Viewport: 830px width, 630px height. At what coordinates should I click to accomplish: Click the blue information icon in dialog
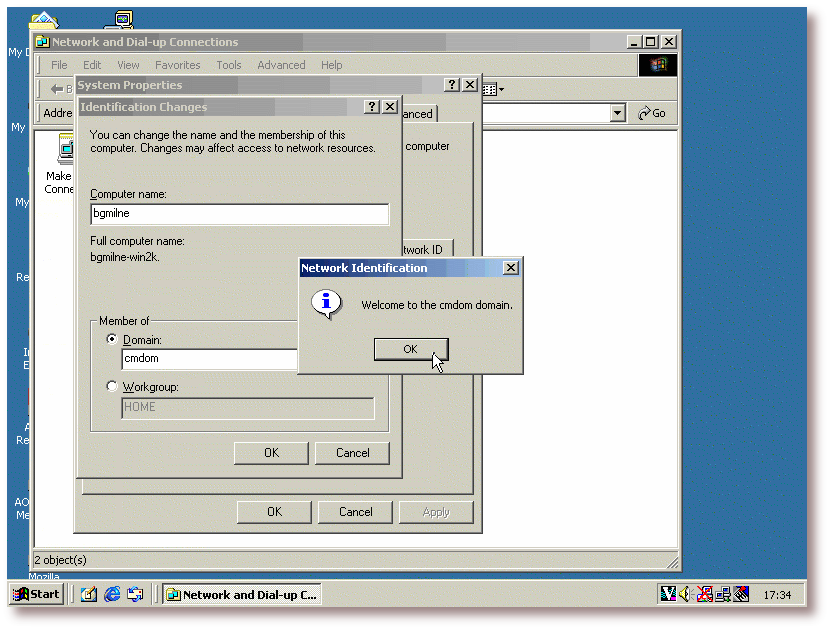click(x=326, y=304)
